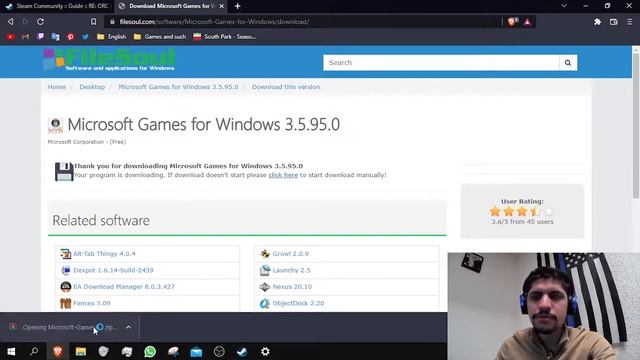This screenshot has width=640, height=360.
Task: Bookmark this page with the bookmark icon
Action: 93,22
